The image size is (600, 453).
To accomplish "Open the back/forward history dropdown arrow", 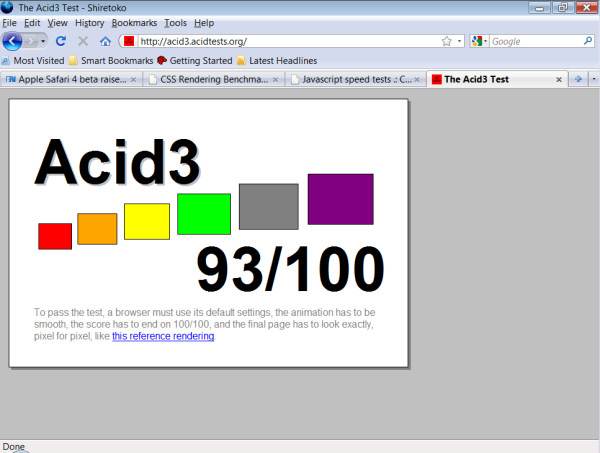I will pos(43,41).
